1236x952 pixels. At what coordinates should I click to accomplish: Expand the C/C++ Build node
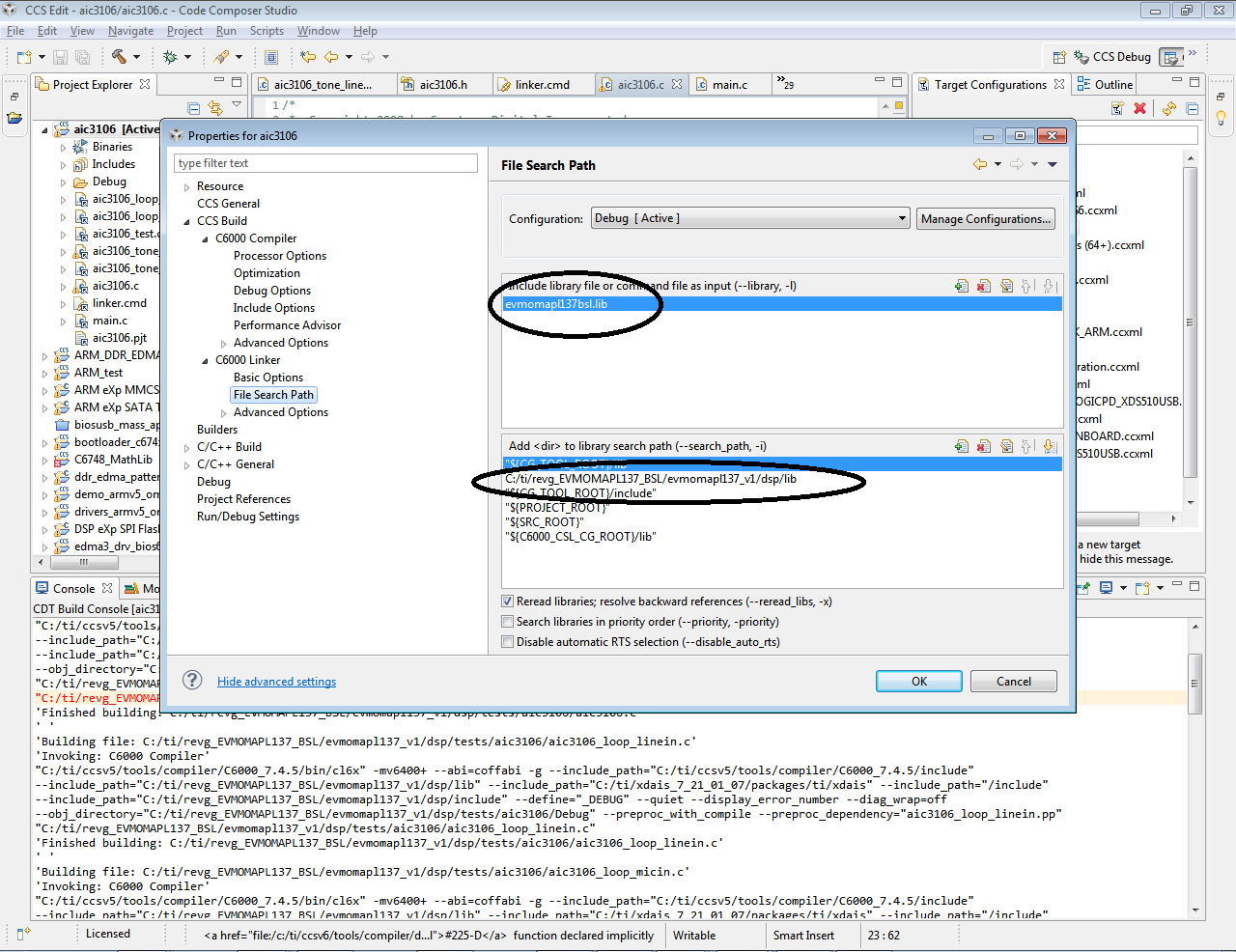tap(187, 448)
